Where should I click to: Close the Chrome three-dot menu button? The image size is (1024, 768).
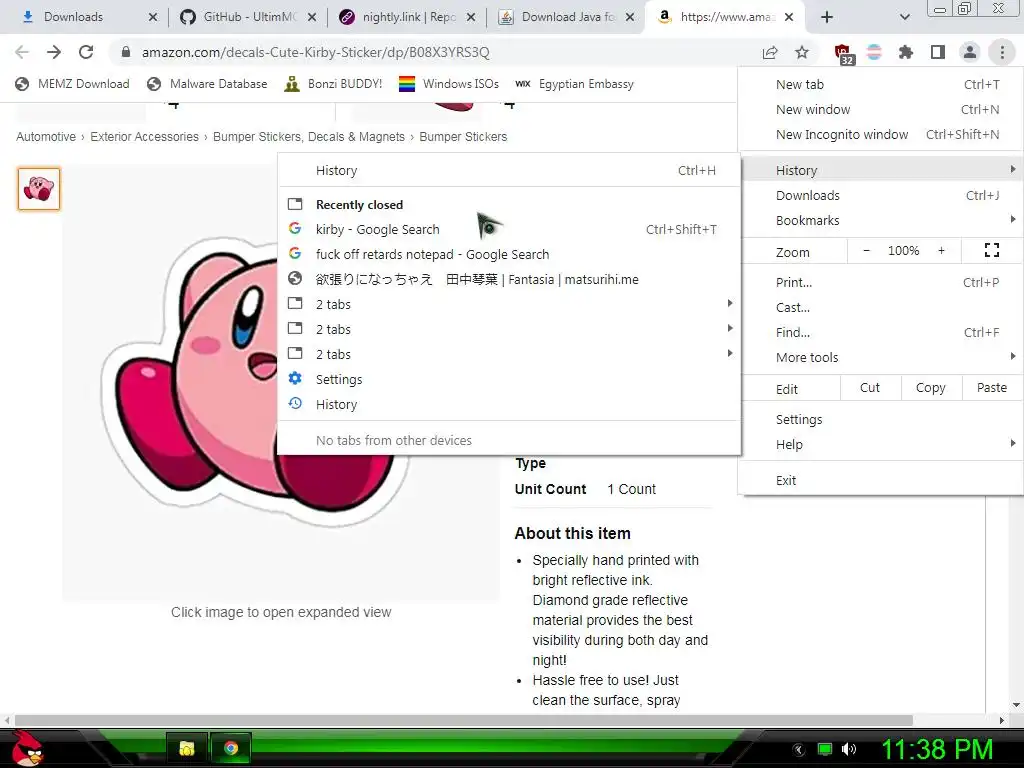1002,52
